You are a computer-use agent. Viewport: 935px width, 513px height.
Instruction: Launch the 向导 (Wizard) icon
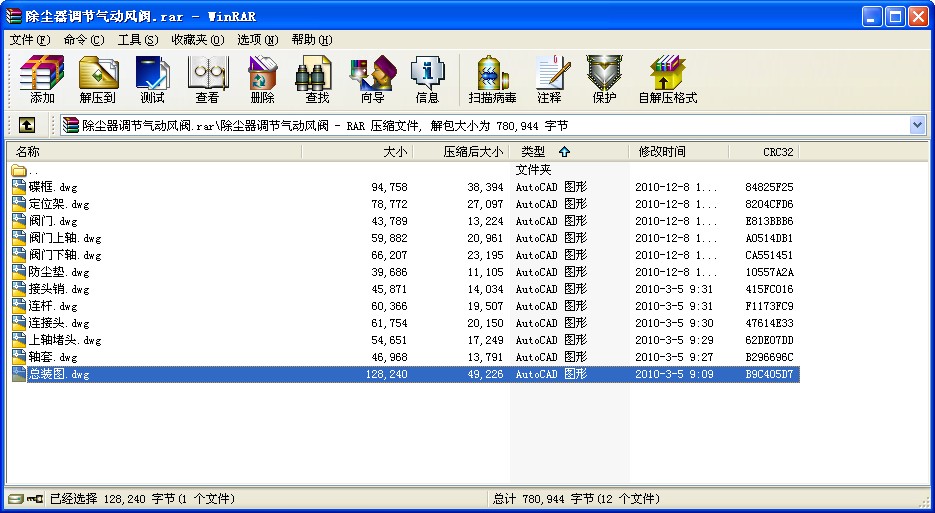tap(373, 79)
